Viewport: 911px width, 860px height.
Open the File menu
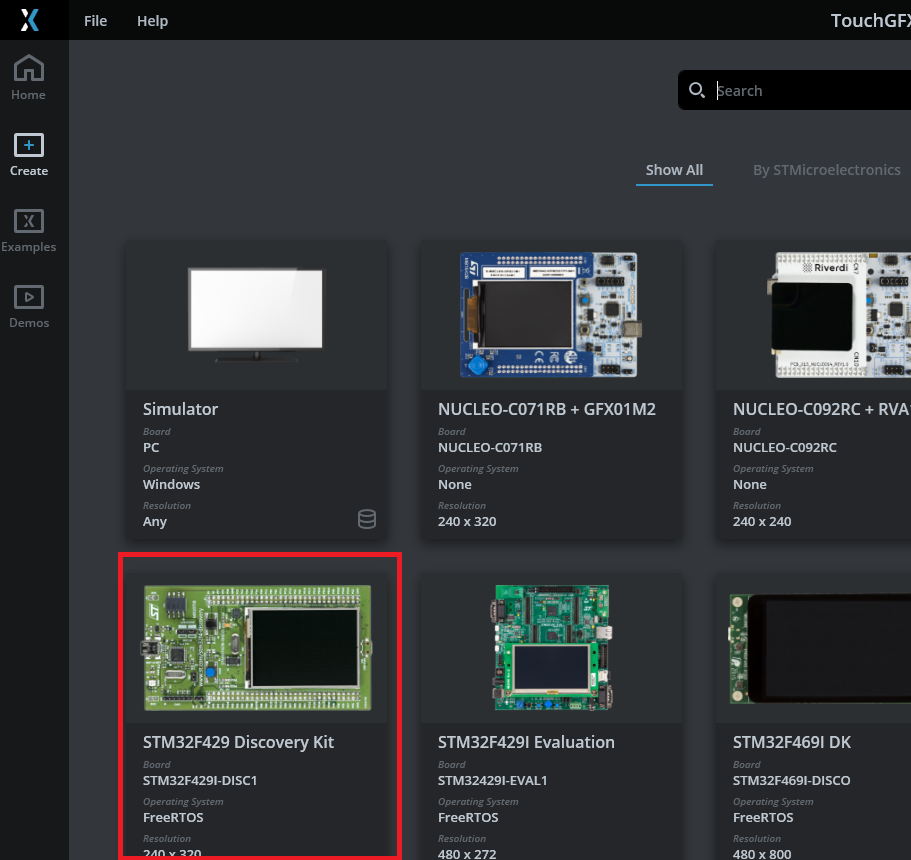click(x=95, y=21)
